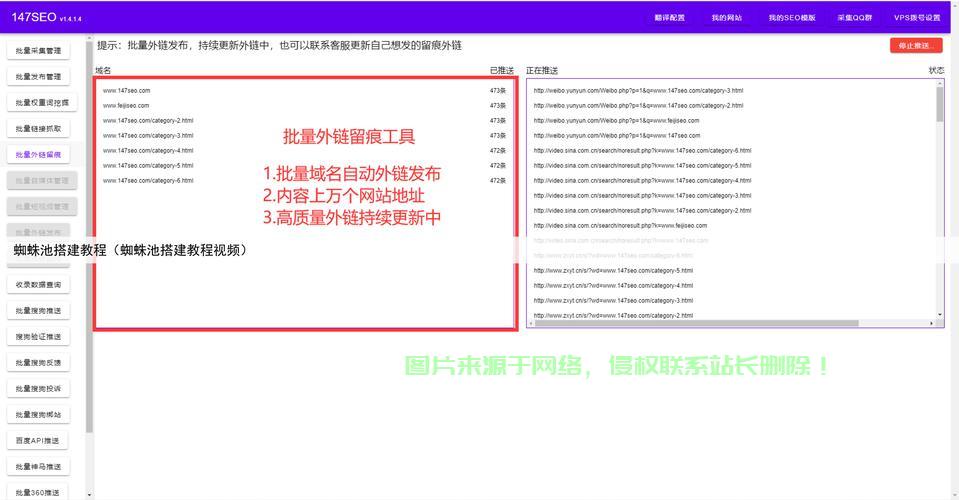
Task: Select 百度API推送 sidebar option
Action: click(x=38, y=441)
